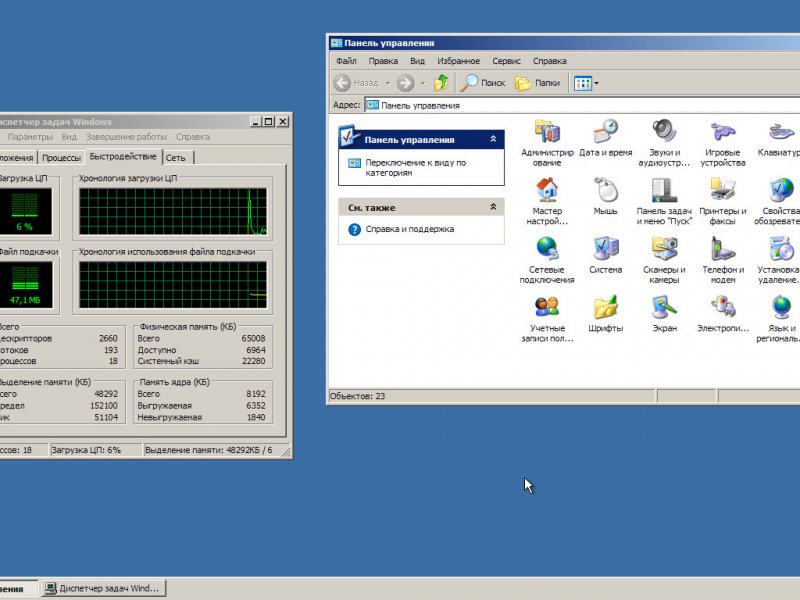Switch to the Быстродействие tab
The height and width of the screenshot is (600, 800).
123,157
